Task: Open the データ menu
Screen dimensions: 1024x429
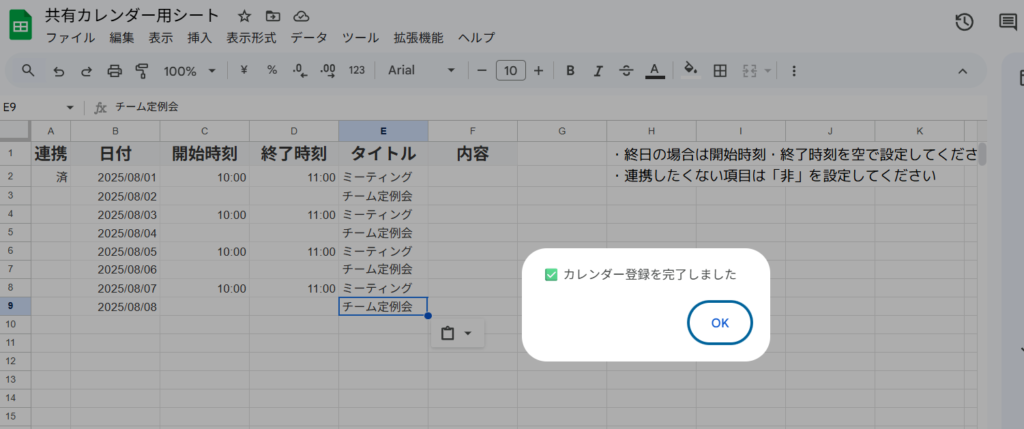Action: click(310, 37)
